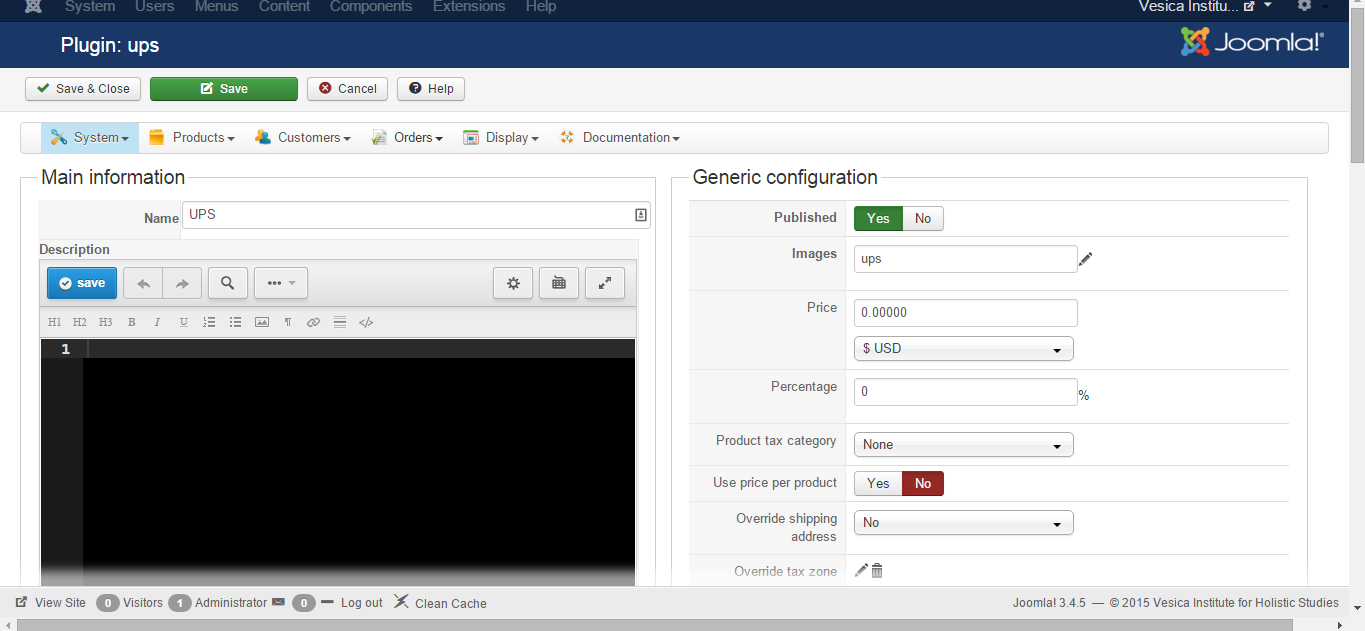Cancel editing the plugin
The height and width of the screenshot is (631, 1365).
pyautogui.click(x=347, y=89)
